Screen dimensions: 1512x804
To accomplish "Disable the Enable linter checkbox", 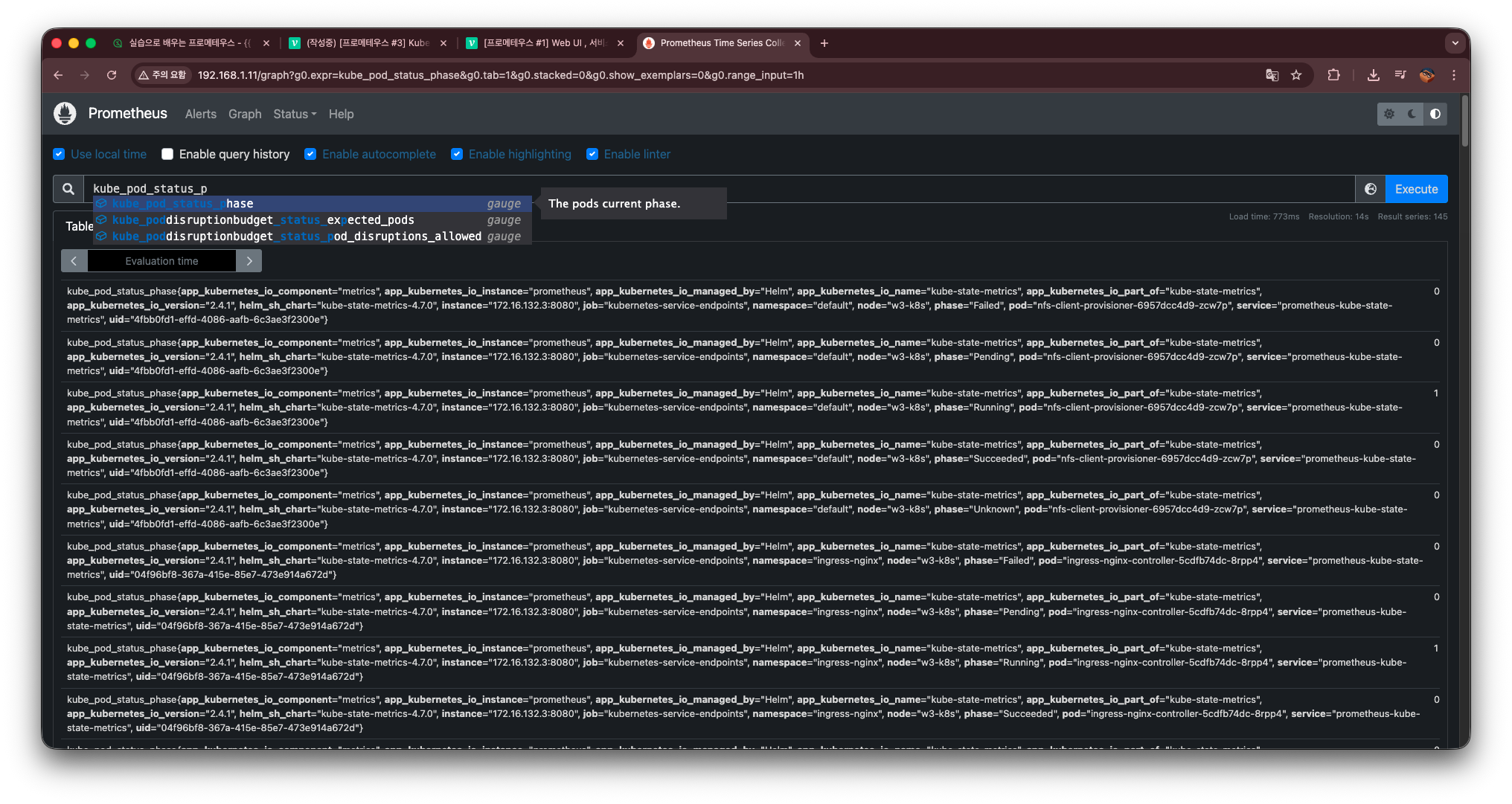I will tap(592, 154).
